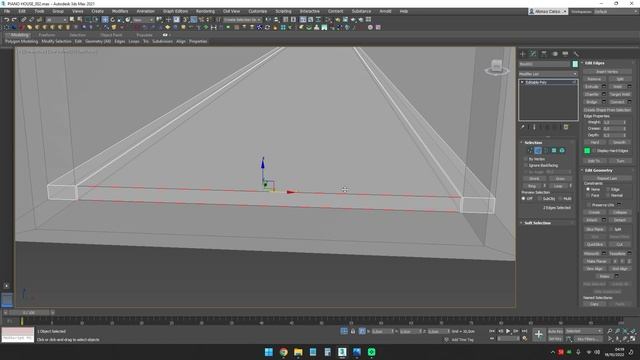Open Named Selection Sets dropdown

[x=242, y=20]
